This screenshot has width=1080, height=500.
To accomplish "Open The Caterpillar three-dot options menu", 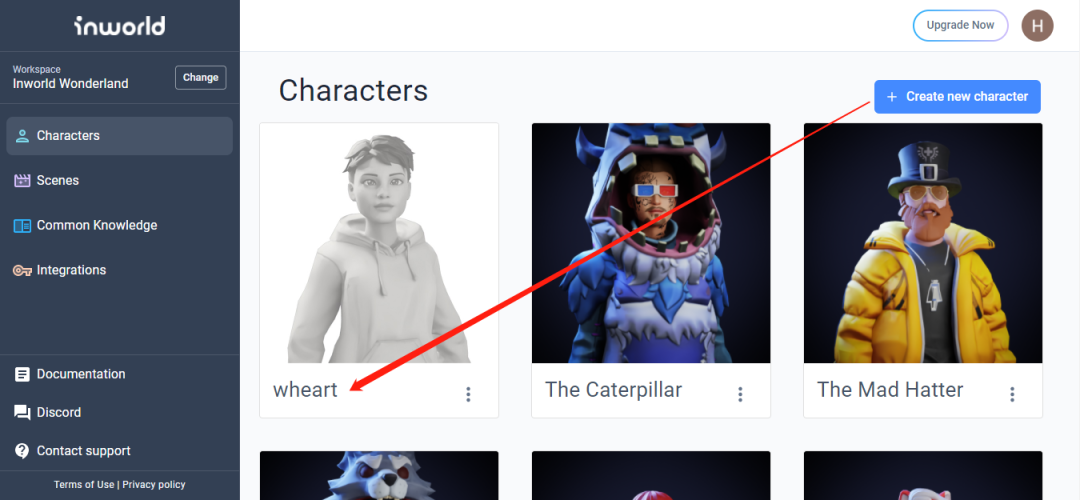I will (x=740, y=394).
